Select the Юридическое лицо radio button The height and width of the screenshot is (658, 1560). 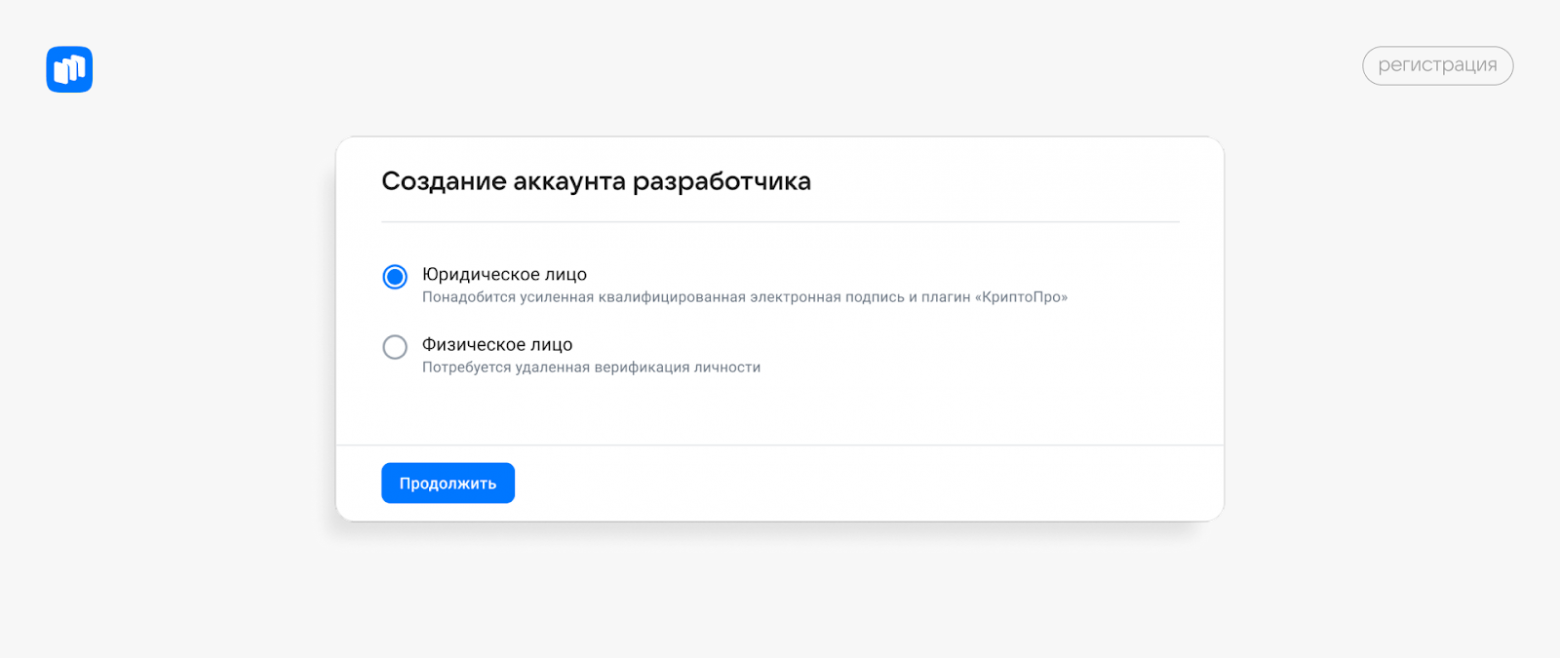pyautogui.click(x=395, y=277)
